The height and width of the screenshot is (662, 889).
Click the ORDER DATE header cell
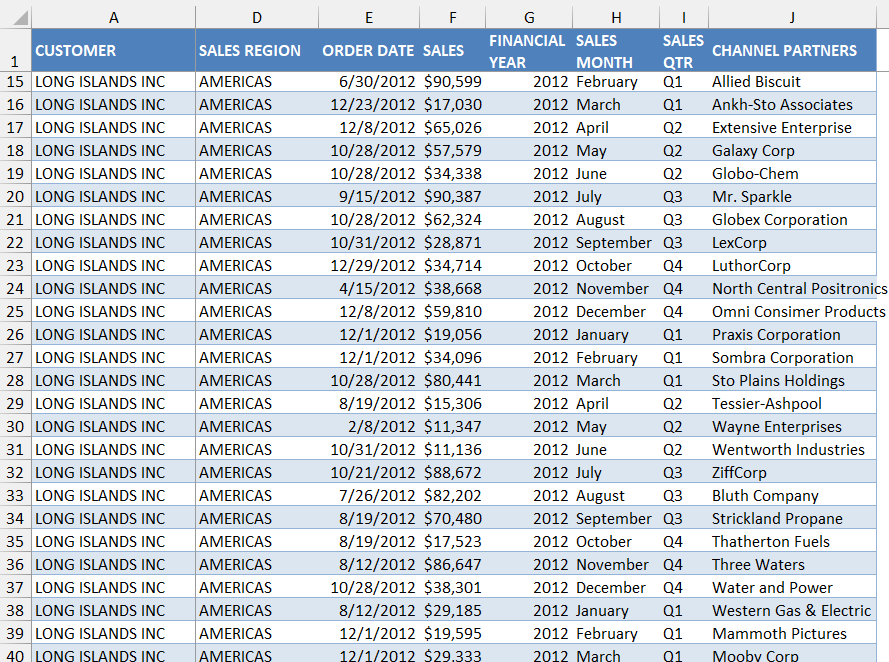coord(369,50)
